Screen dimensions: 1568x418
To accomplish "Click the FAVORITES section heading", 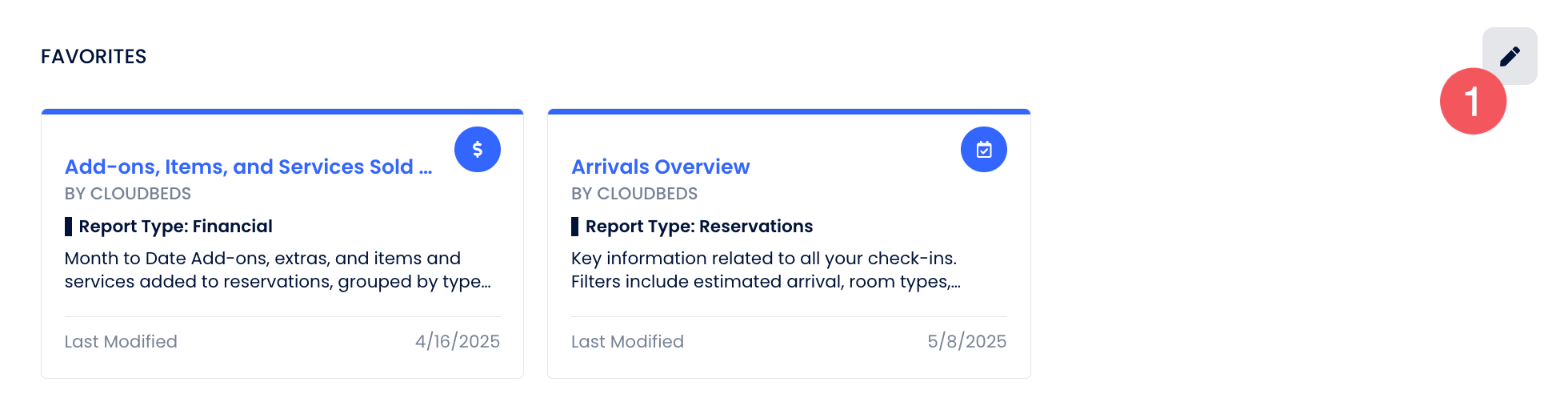I will (94, 57).
